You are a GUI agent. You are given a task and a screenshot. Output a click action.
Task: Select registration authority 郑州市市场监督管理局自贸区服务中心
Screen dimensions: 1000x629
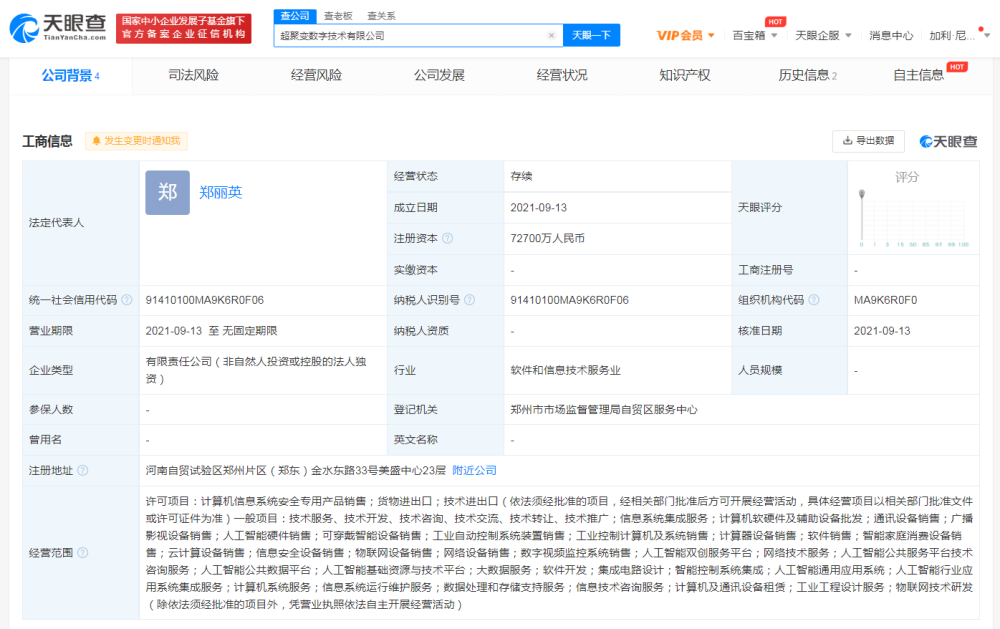604,410
